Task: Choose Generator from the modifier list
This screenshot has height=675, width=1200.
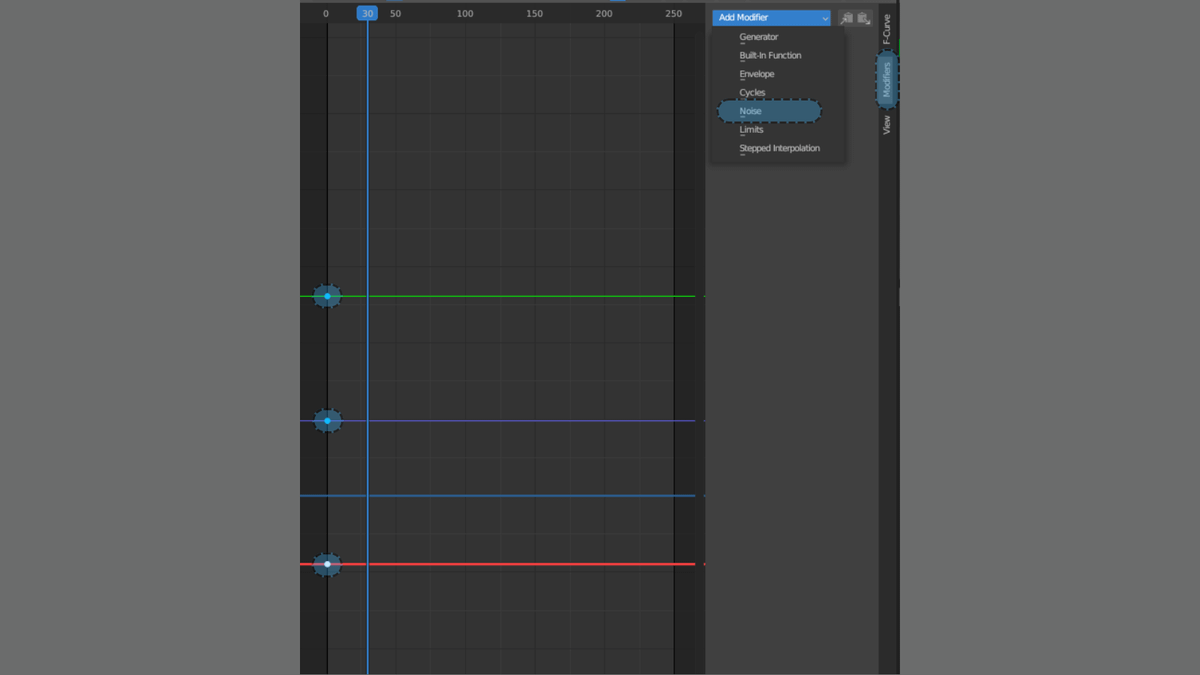Action: [759, 37]
